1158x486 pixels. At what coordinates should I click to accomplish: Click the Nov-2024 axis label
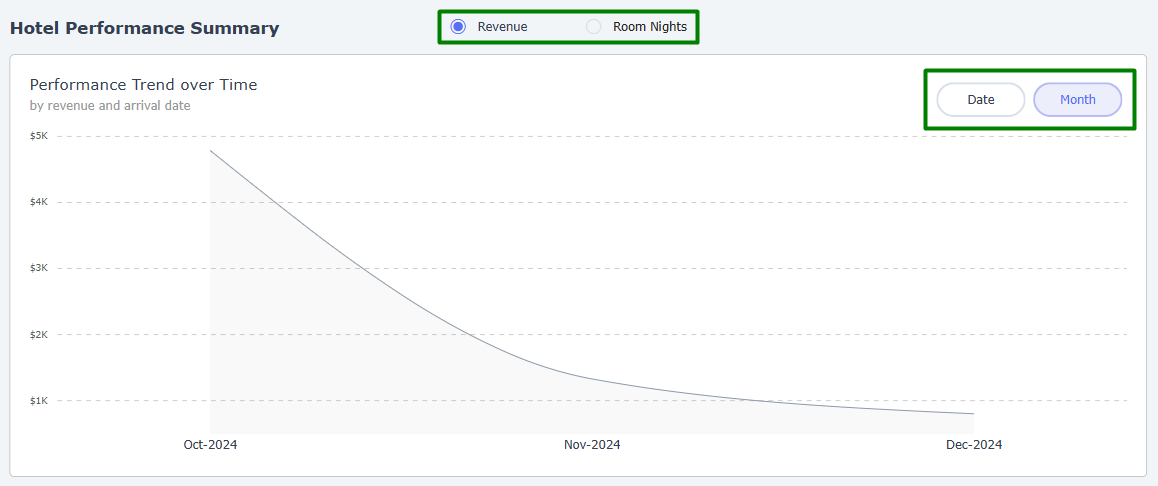pyautogui.click(x=592, y=445)
